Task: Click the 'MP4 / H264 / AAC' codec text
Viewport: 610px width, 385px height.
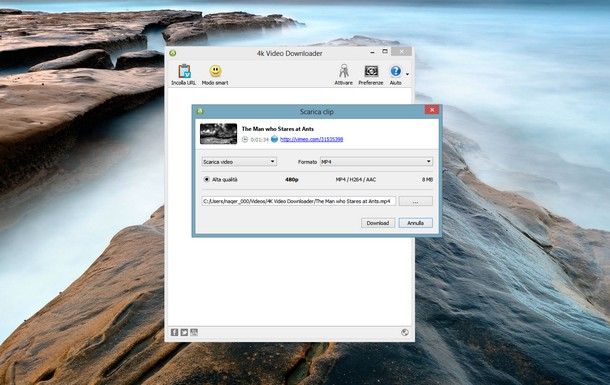Action: (x=356, y=180)
